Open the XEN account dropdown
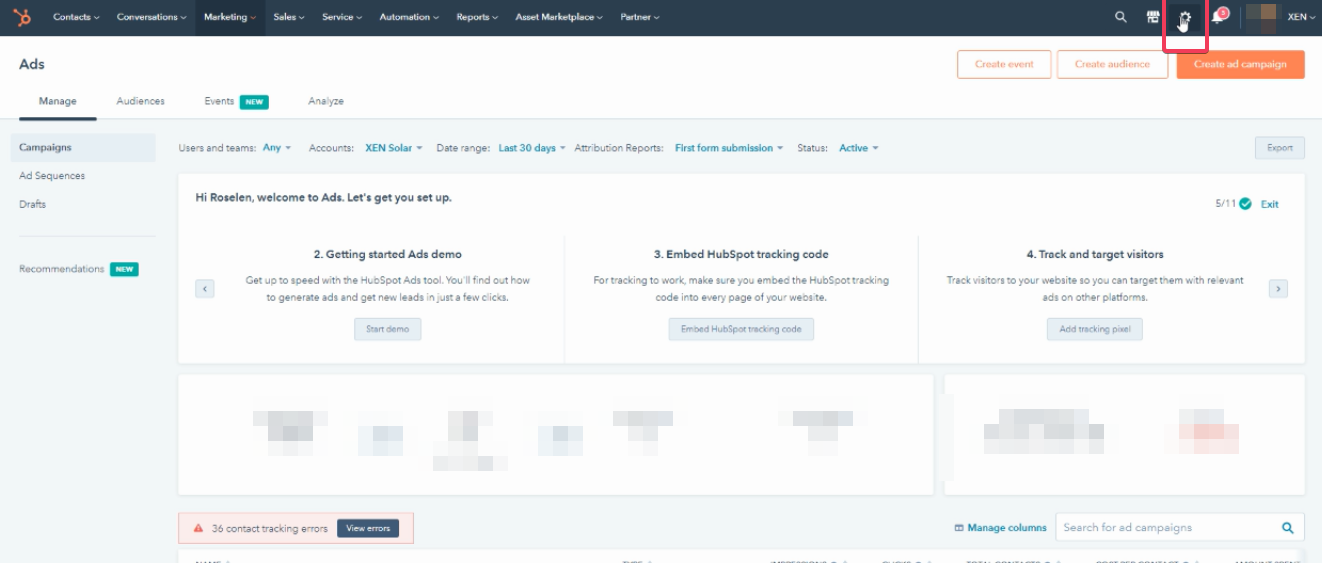1322x563 pixels. click(1301, 17)
